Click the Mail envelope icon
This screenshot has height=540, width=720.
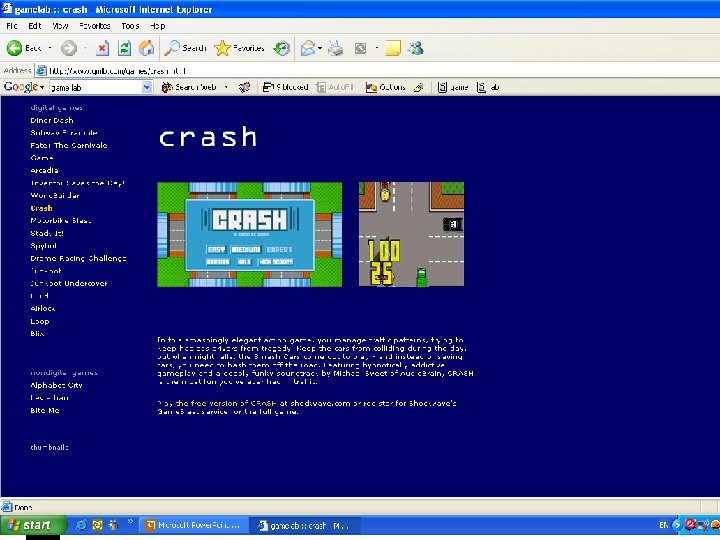[x=308, y=48]
